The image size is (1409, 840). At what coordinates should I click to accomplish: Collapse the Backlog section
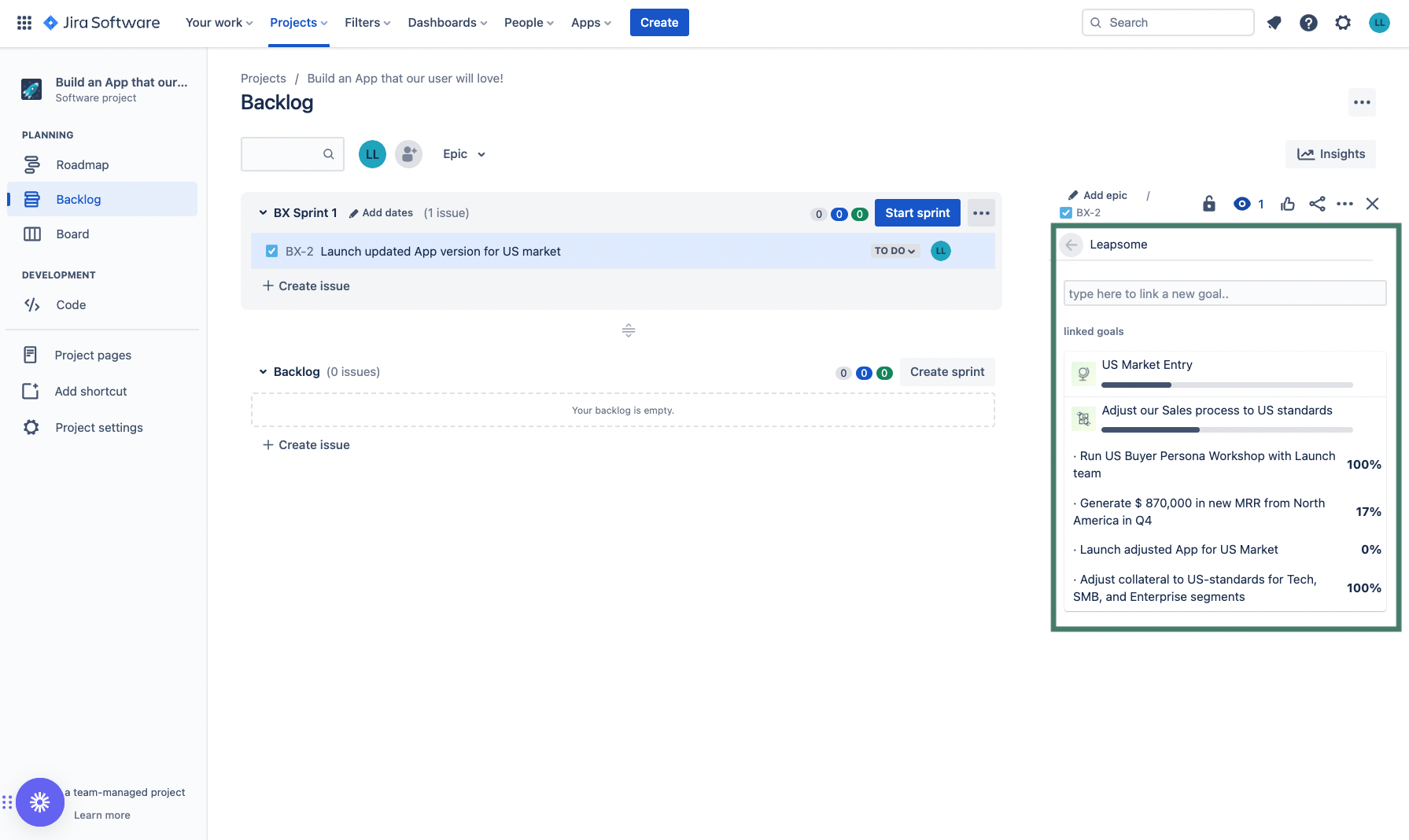click(264, 372)
